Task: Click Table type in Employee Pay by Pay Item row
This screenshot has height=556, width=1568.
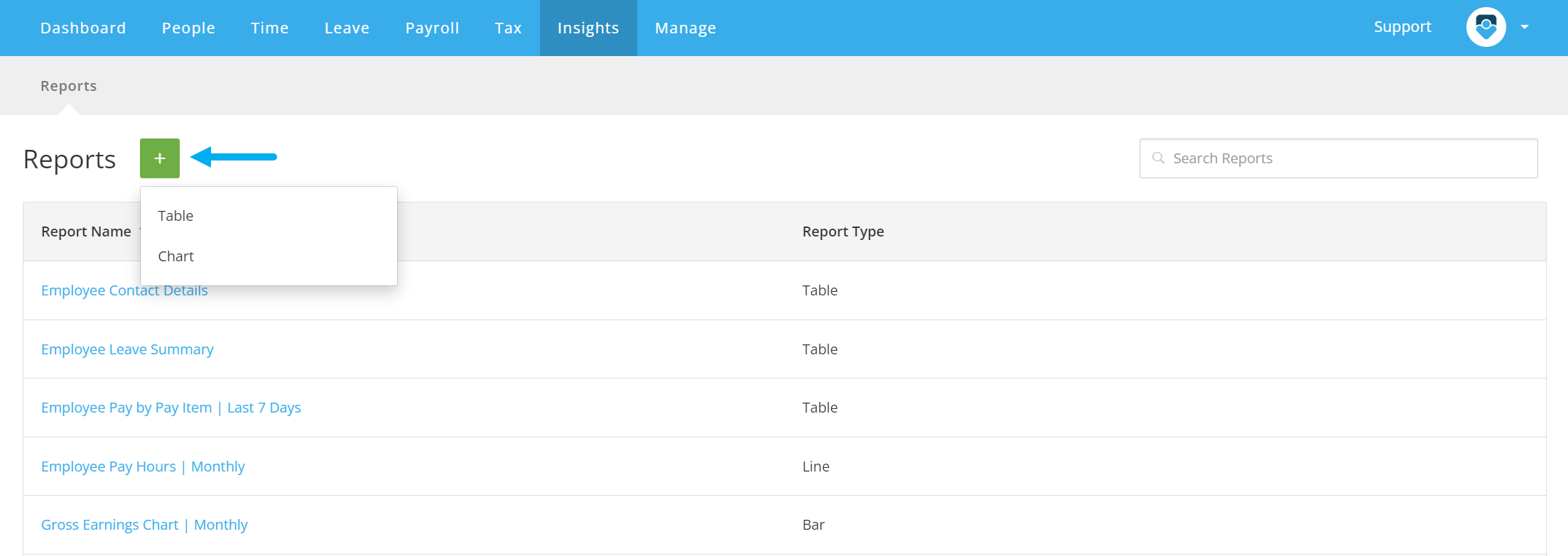Action: pos(820,408)
